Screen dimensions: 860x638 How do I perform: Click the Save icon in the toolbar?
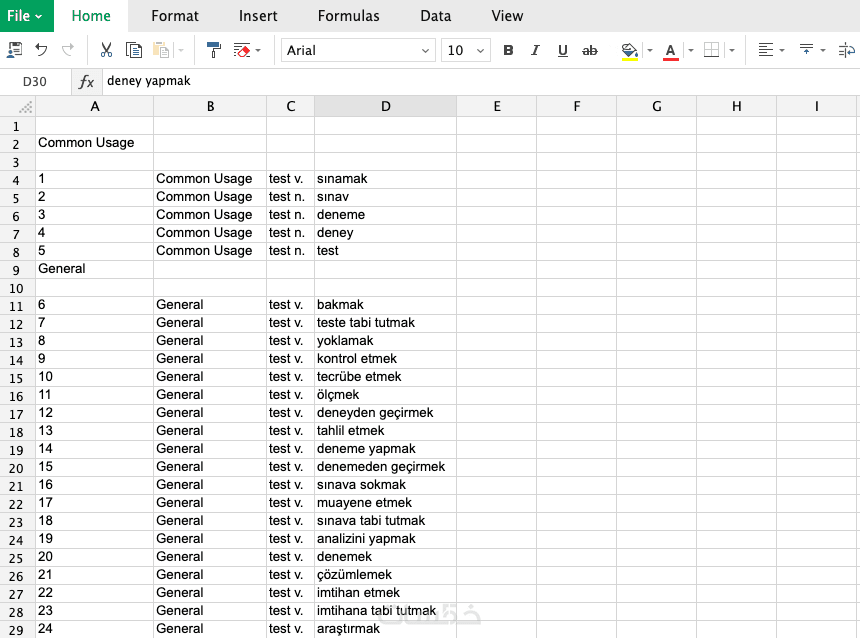point(14,50)
